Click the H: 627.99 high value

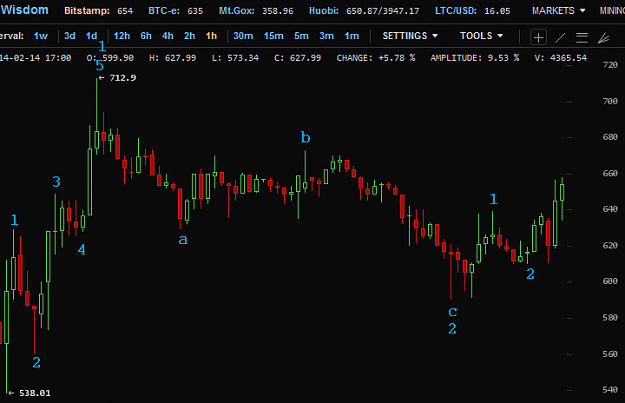point(173,58)
